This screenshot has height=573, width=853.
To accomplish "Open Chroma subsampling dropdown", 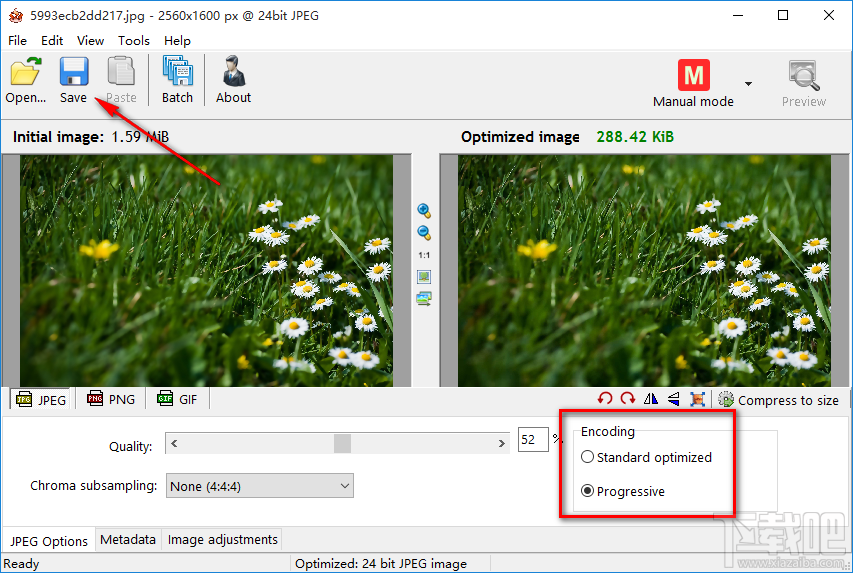I will coord(259,486).
